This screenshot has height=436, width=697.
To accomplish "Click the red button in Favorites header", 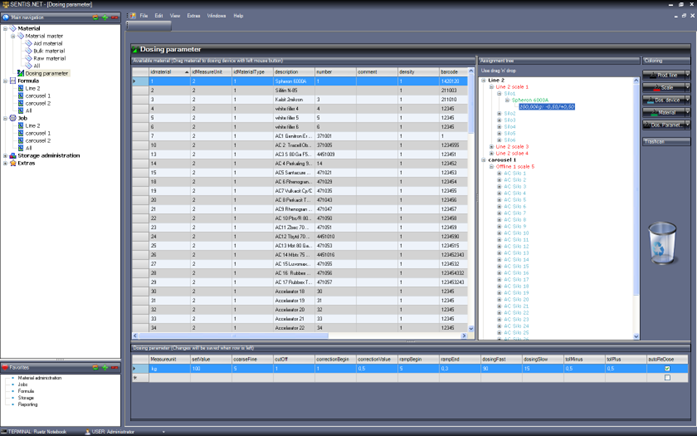I will pos(113,368).
